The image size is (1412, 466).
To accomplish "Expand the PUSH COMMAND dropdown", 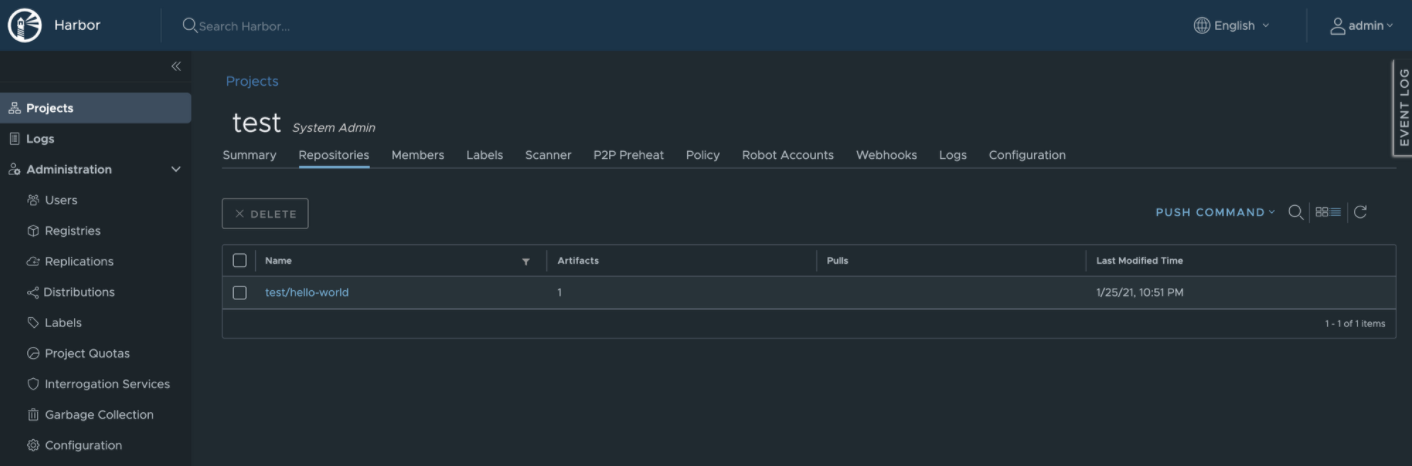I will (1215, 212).
